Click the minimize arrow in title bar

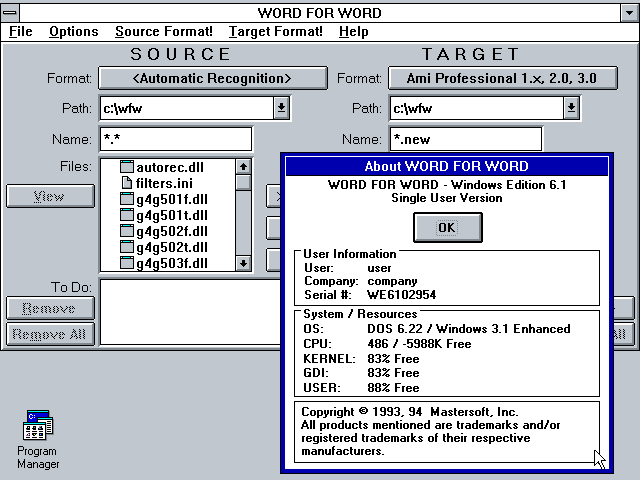[x=629, y=13]
